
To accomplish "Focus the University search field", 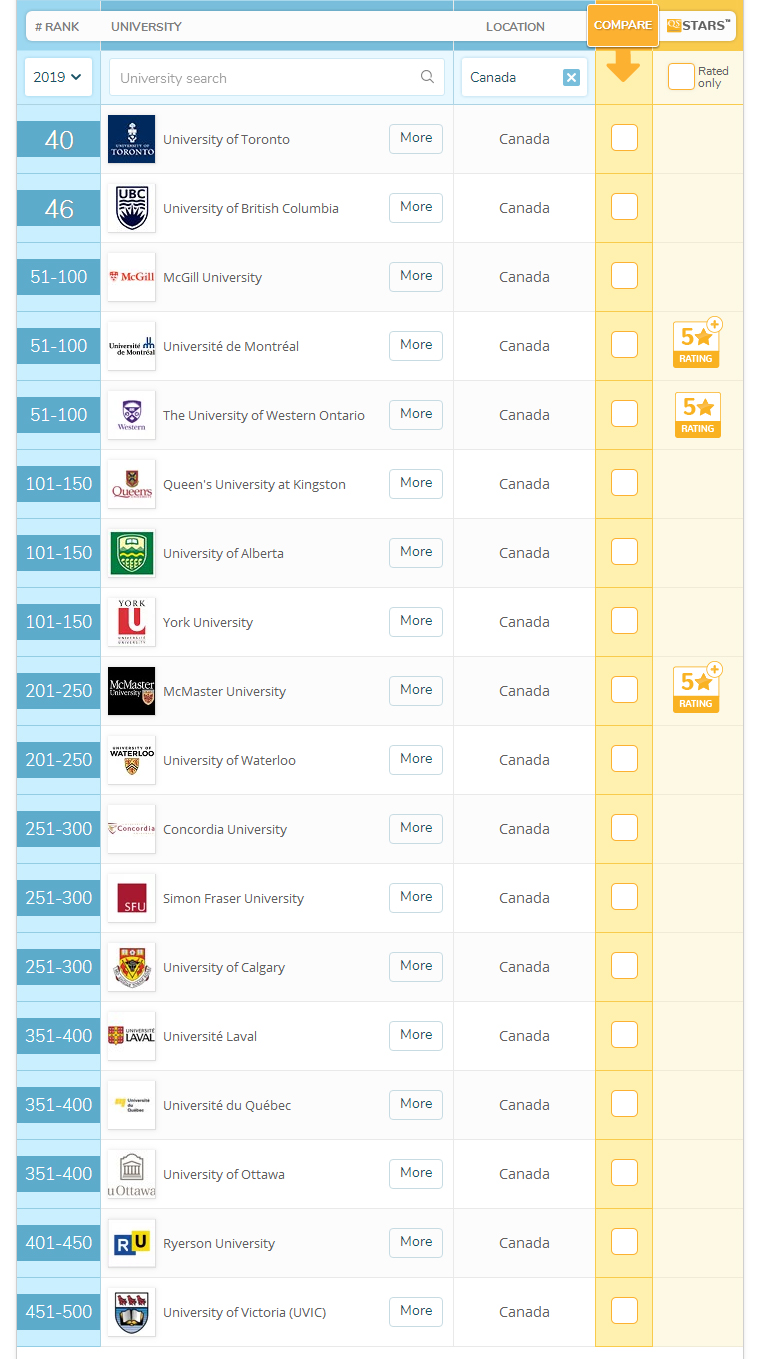I will pyautogui.click(x=265, y=78).
